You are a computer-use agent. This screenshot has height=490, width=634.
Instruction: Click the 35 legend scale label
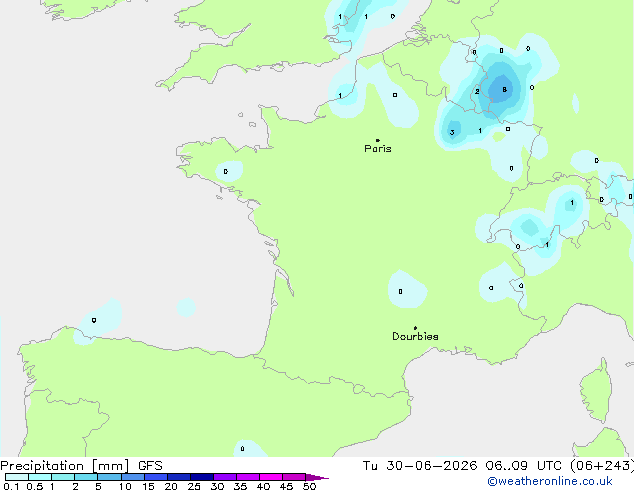(x=240, y=486)
